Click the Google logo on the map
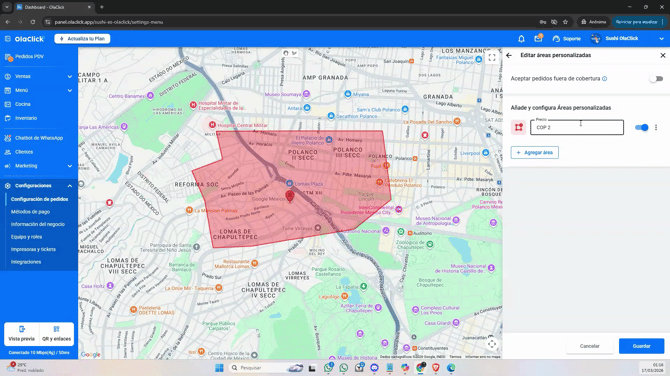 (91, 355)
